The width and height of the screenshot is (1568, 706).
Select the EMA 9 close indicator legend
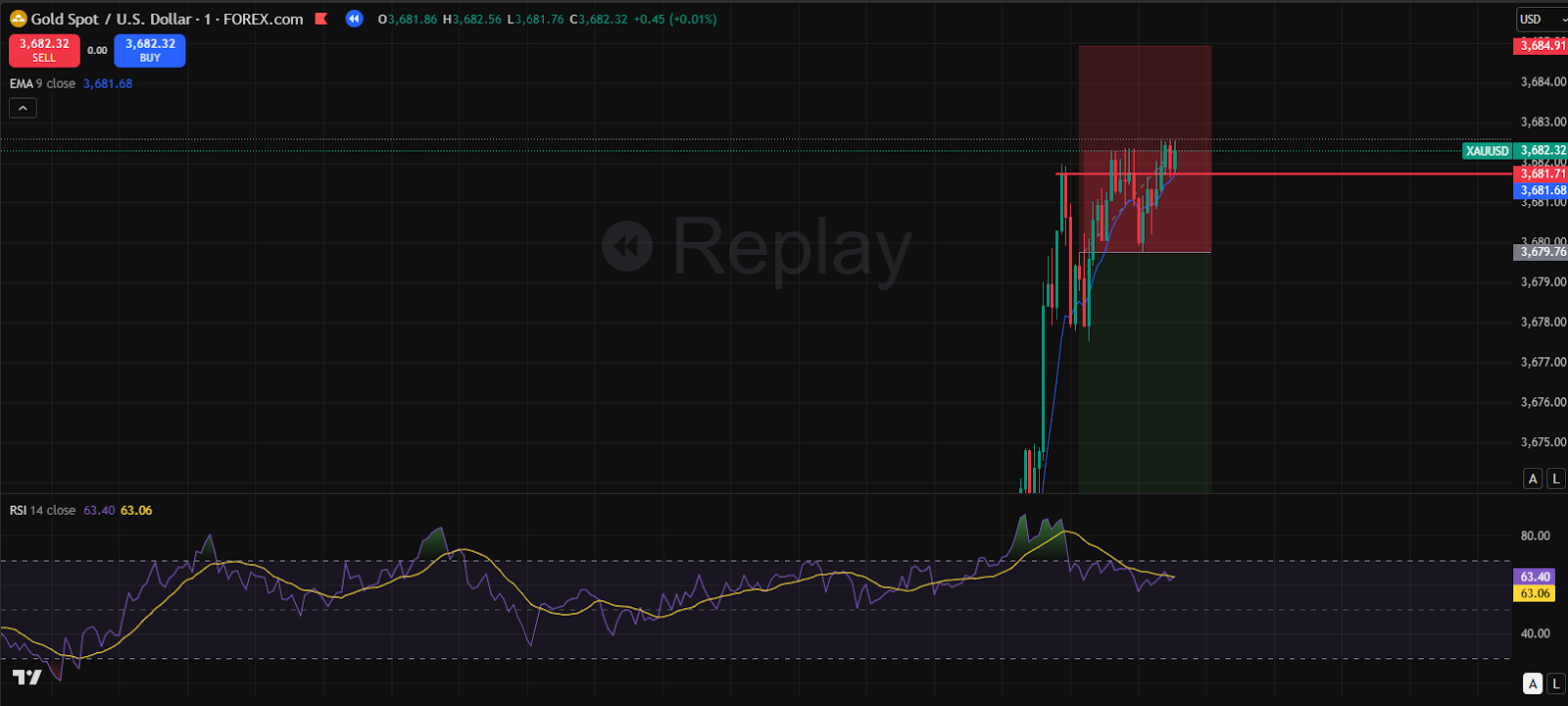pos(42,83)
